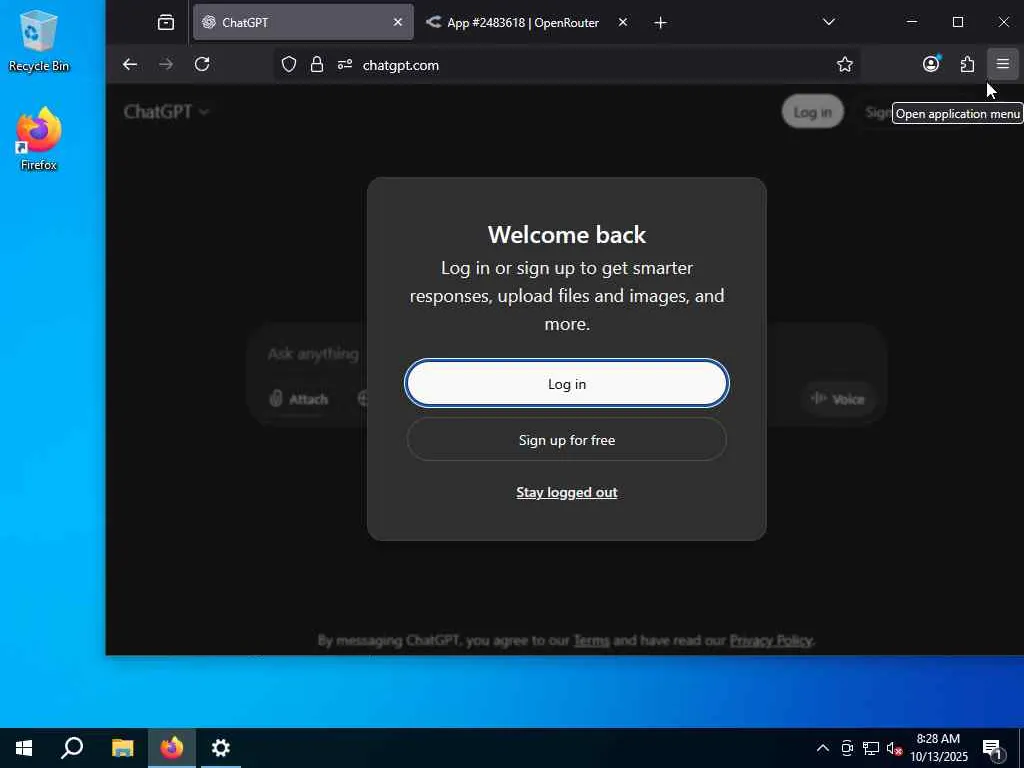Maximize the Firefox window
Image resolution: width=1024 pixels, height=768 pixels.
(957, 22)
